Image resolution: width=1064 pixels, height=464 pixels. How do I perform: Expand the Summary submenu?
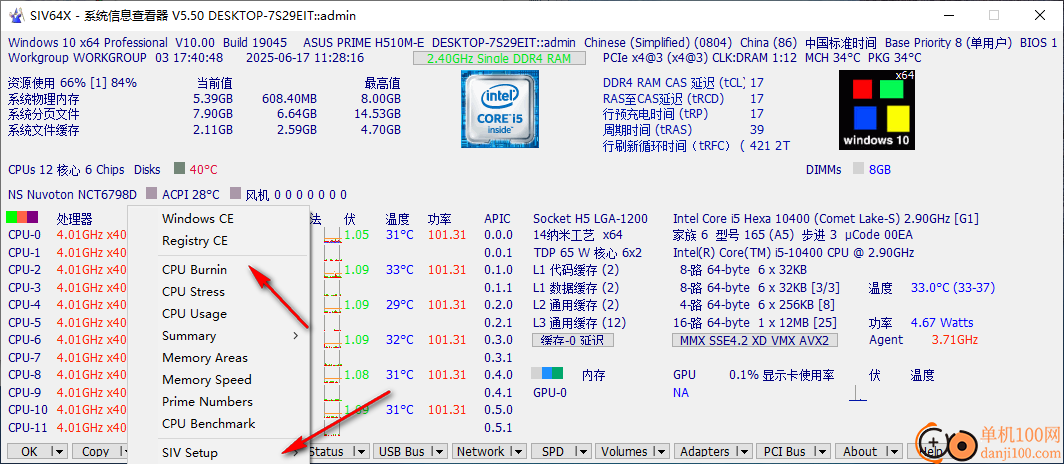pos(218,336)
